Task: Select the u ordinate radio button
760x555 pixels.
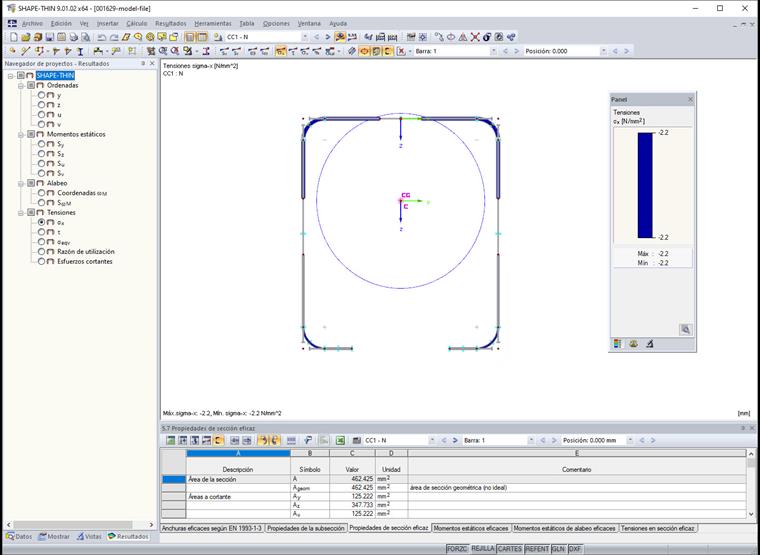Action: coord(42,114)
